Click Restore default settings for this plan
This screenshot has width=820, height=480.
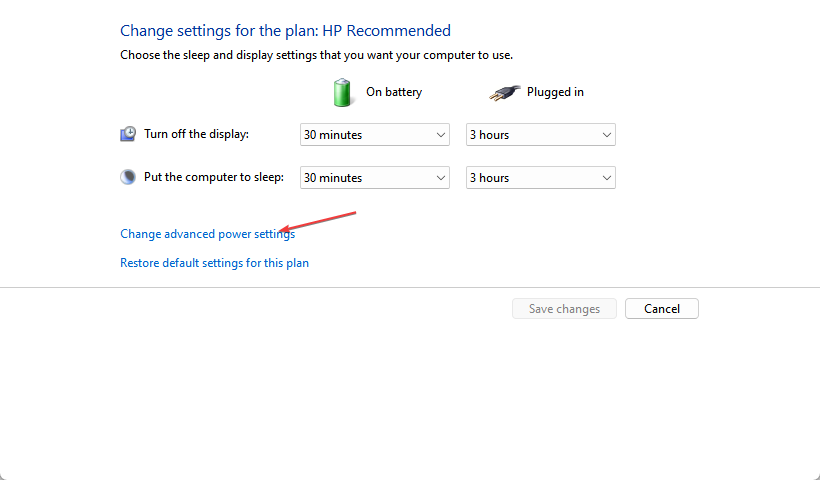(x=214, y=262)
